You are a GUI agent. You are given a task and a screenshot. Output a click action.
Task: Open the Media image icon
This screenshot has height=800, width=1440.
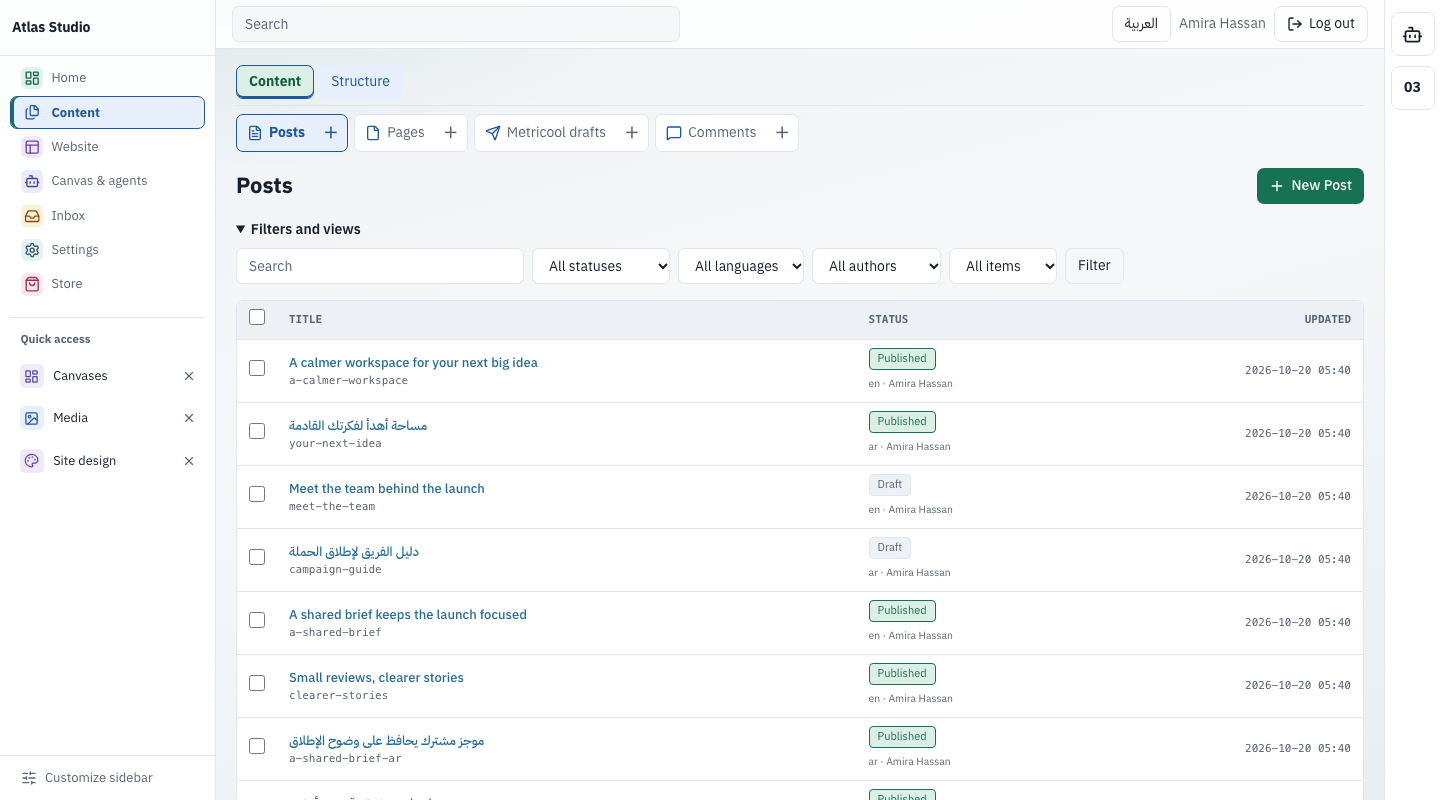click(32, 418)
